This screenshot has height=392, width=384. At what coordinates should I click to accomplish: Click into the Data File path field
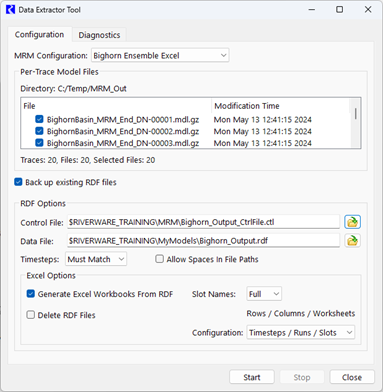point(203,241)
